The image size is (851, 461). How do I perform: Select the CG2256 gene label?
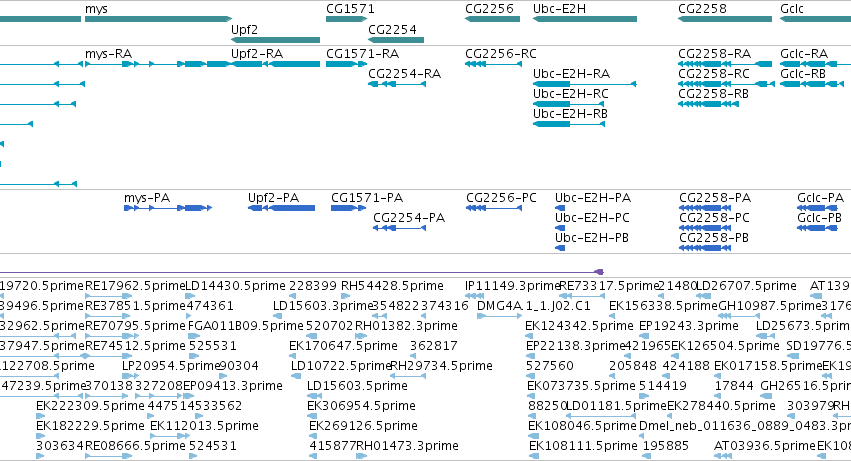(x=489, y=9)
